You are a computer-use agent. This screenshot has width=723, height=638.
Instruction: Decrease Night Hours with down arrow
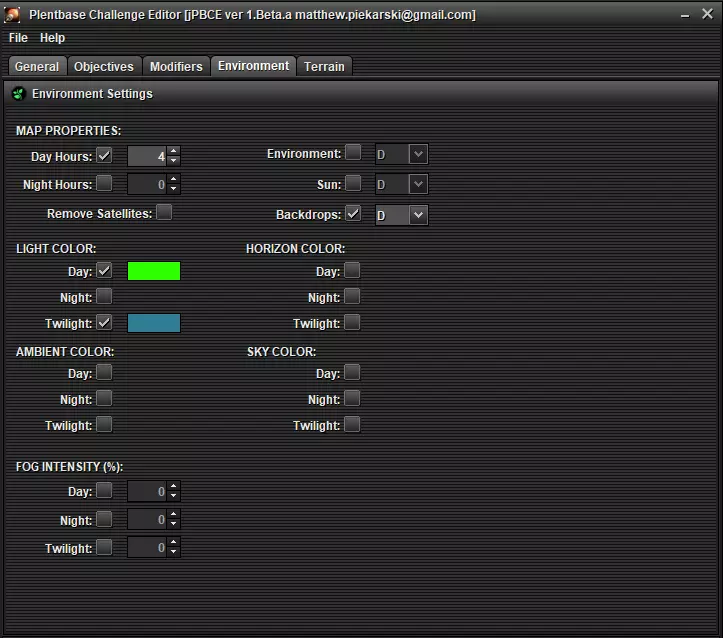(x=173, y=189)
